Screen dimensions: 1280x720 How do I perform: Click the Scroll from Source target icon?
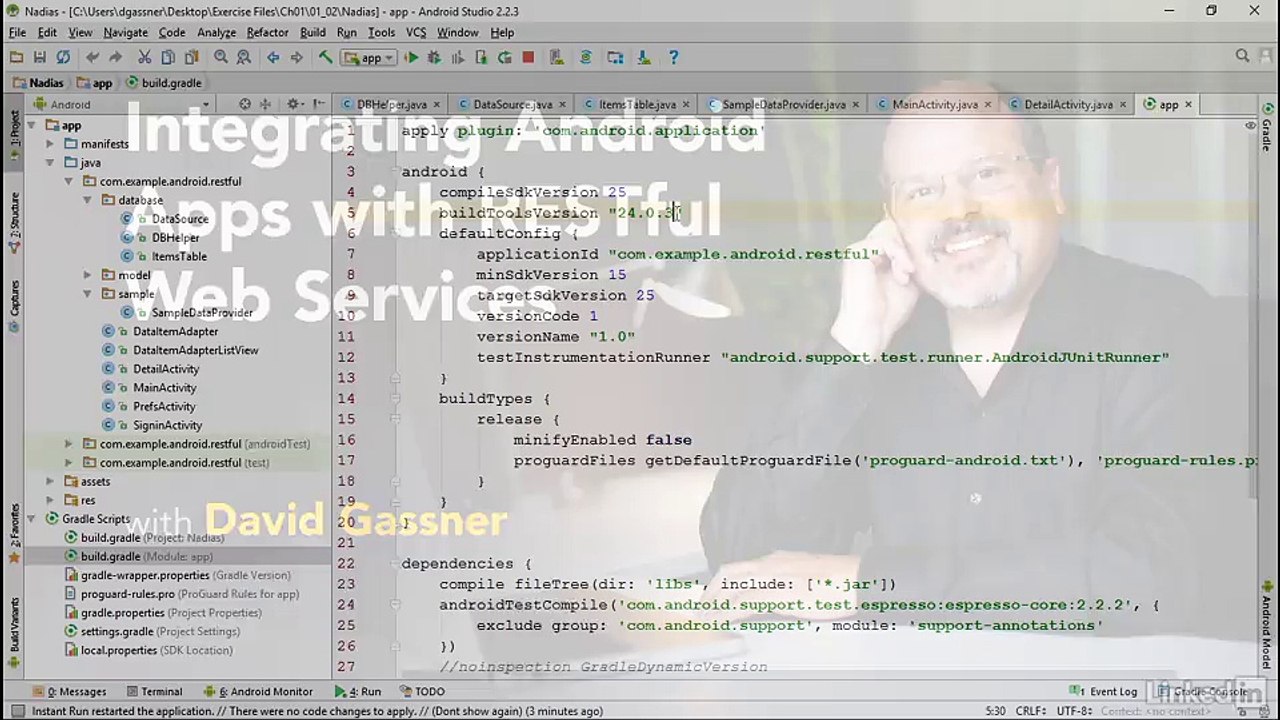tap(245, 104)
